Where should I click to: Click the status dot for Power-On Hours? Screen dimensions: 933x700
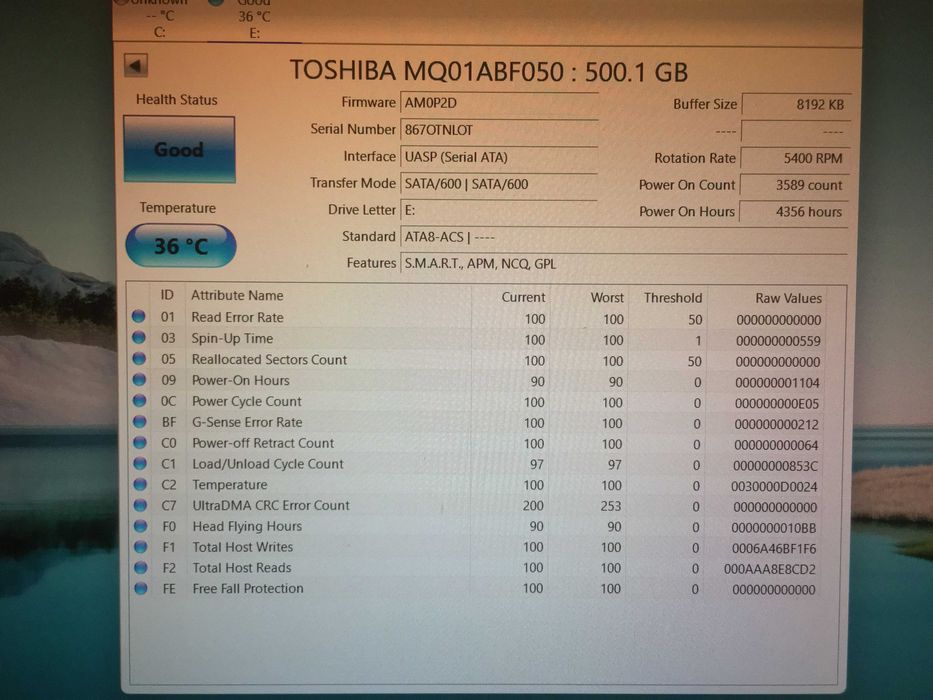[139, 379]
